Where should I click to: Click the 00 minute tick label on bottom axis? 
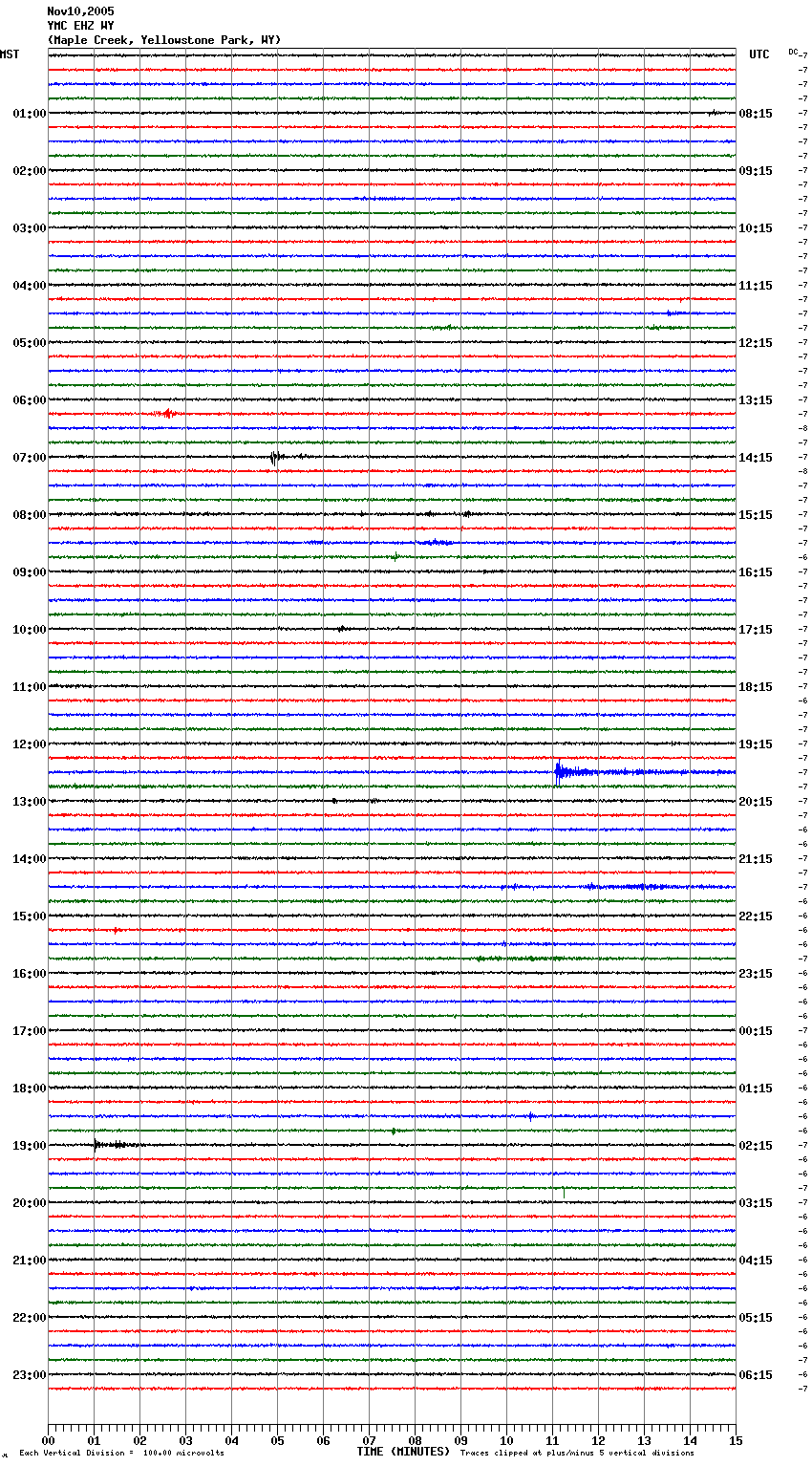click(49, 1440)
